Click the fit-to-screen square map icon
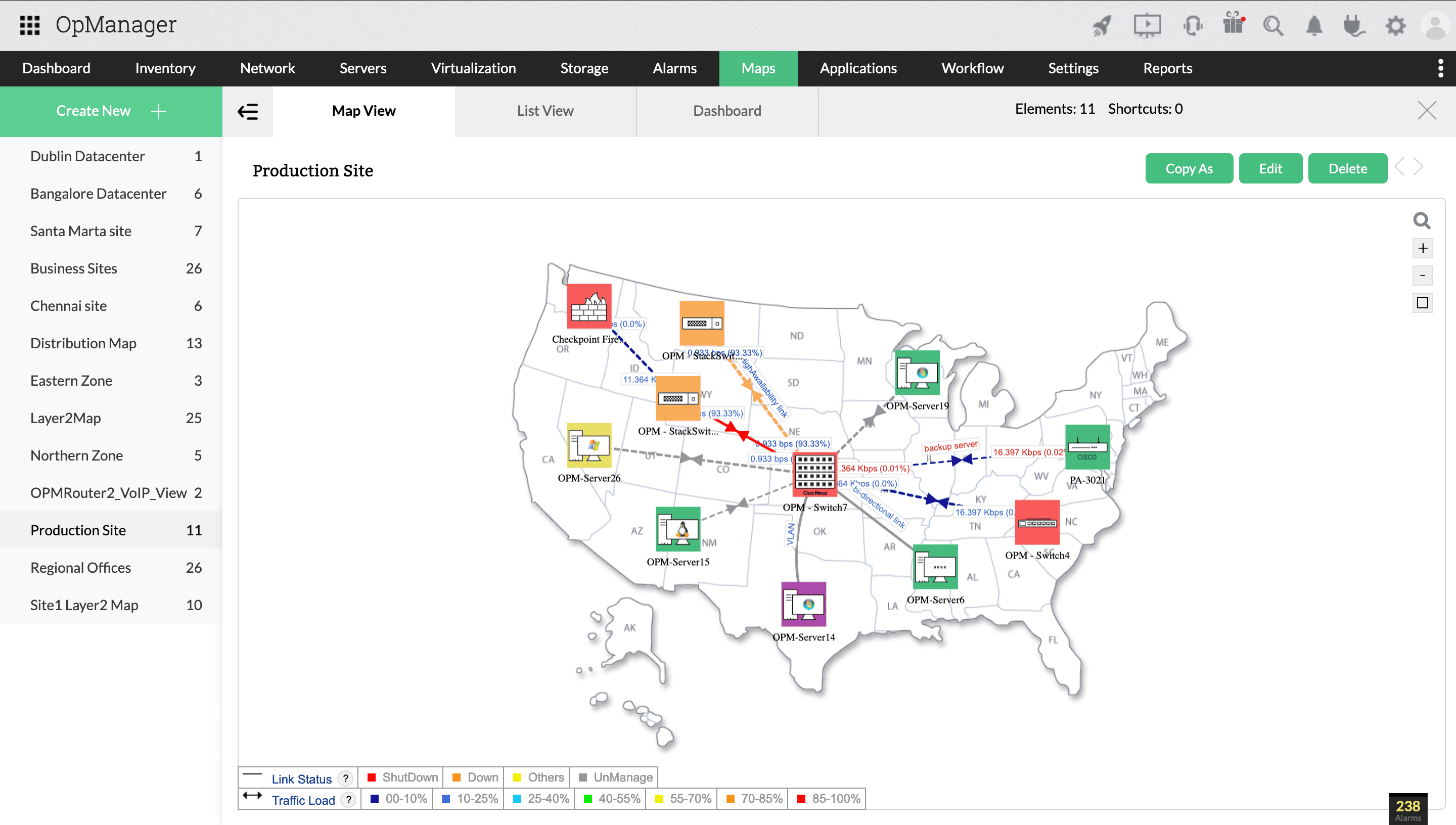 tap(1422, 303)
